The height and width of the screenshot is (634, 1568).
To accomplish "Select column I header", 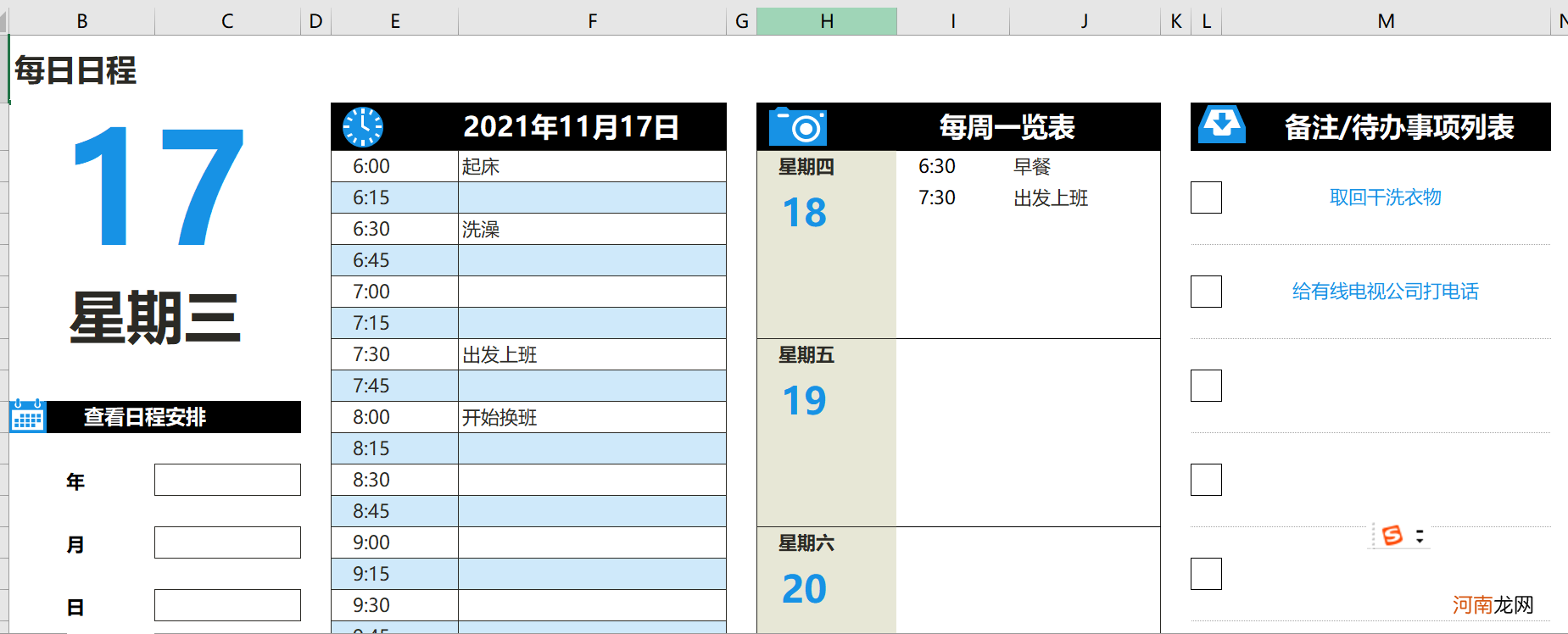I will pos(953,21).
